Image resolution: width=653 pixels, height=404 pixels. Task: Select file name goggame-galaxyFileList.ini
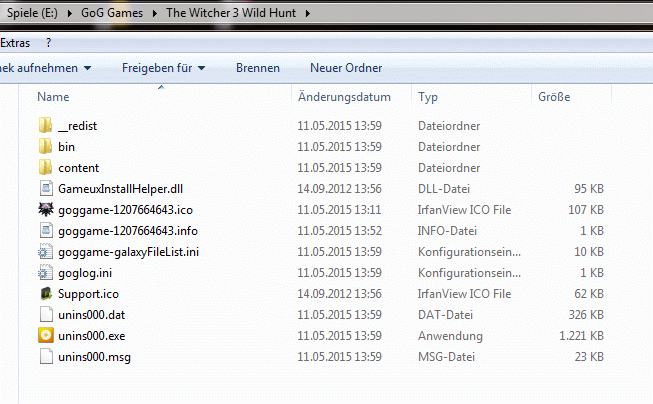coord(128,252)
